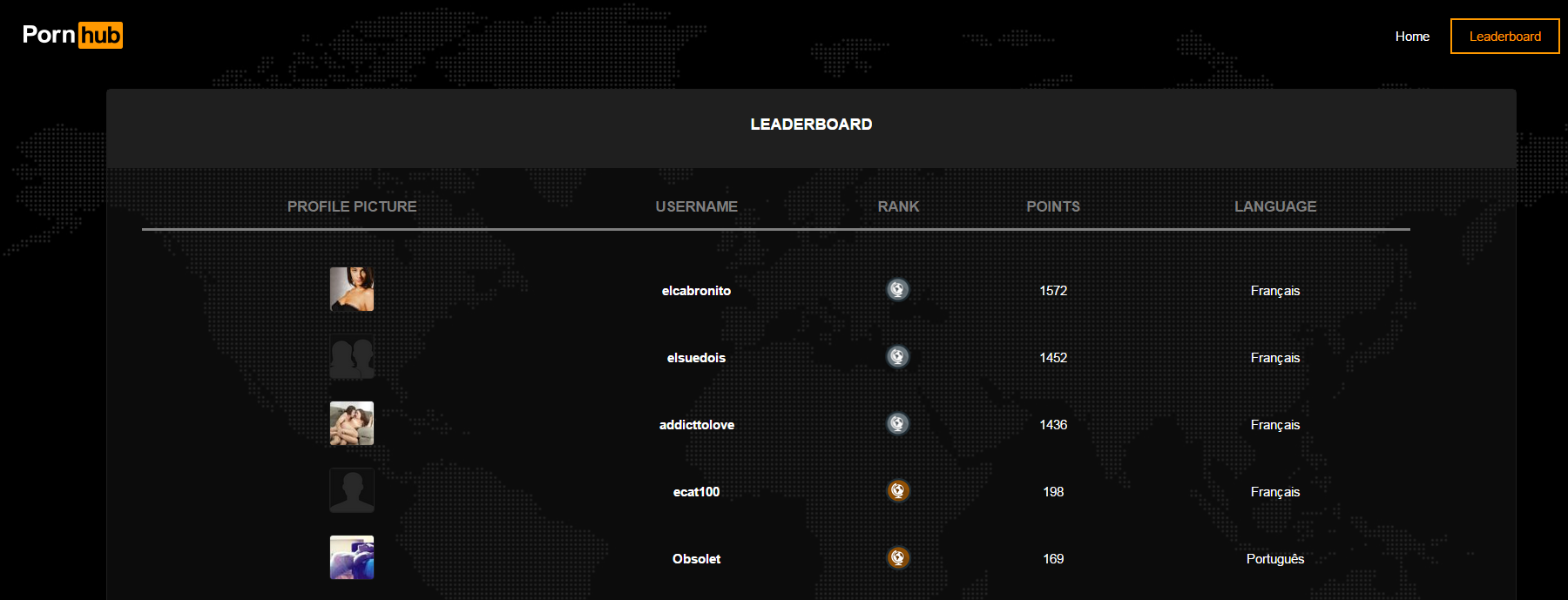The height and width of the screenshot is (600, 1568).
Task: Open the Home navigation link
Action: pyautogui.click(x=1412, y=37)
